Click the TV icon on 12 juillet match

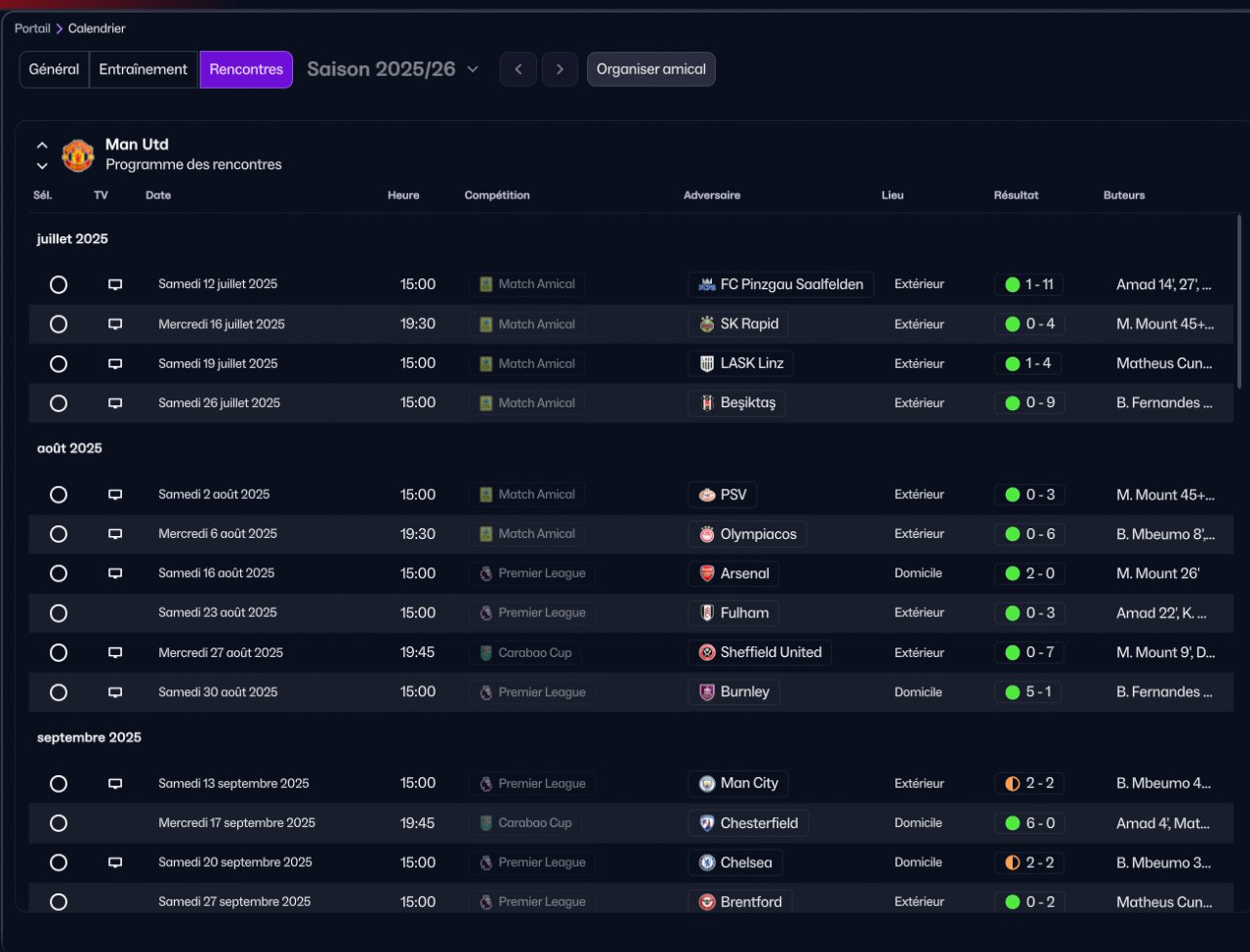(115, 284)
